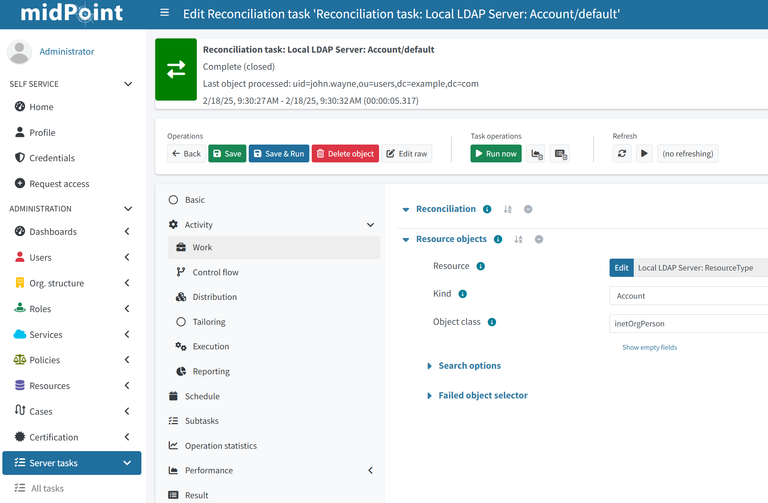
Task: Collapse the Administration section
Action: pos(128,209)
